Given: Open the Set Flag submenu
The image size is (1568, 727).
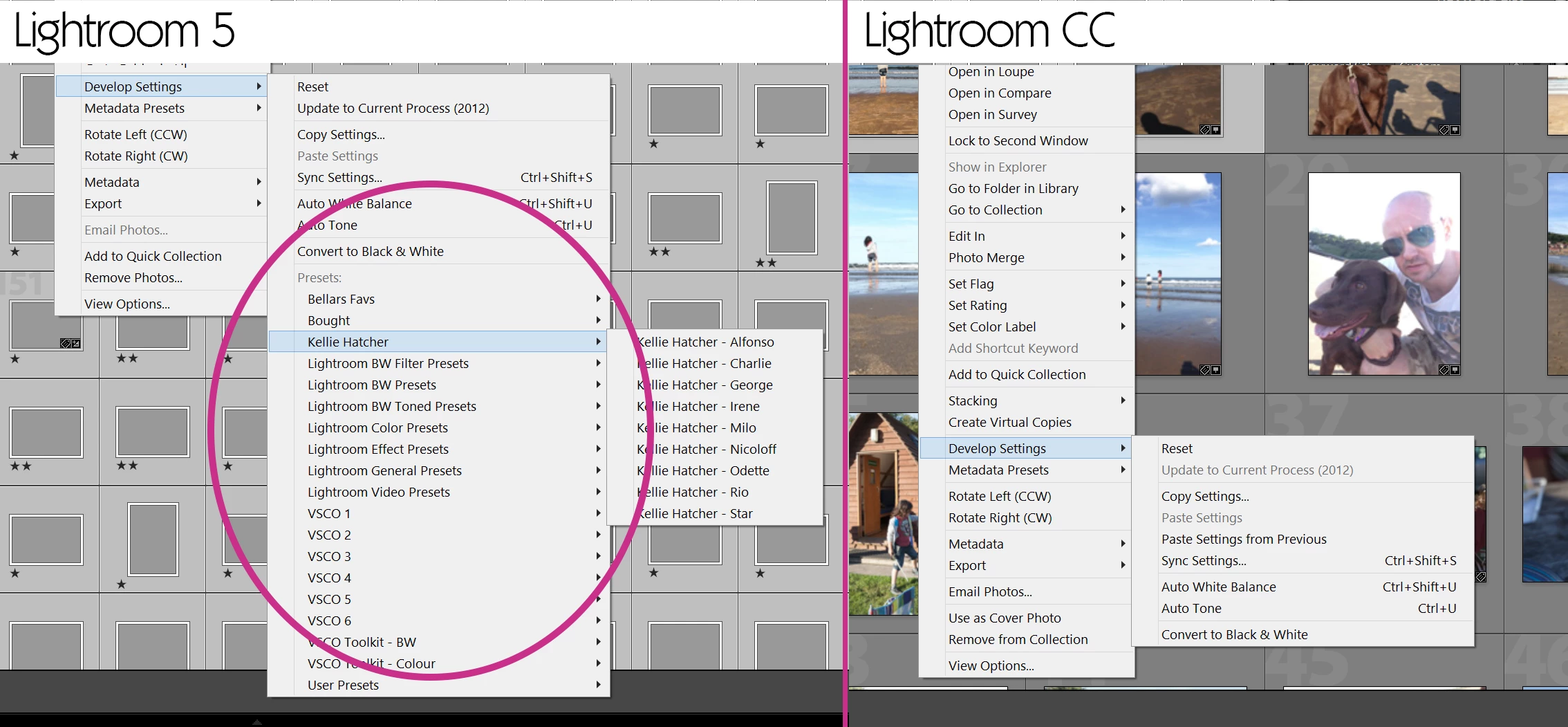Looking at the screenshot, I should [x=1027, y=284].
